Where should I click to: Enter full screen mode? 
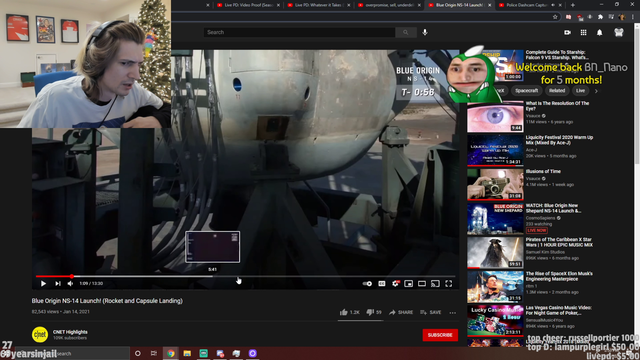(449, 284)
